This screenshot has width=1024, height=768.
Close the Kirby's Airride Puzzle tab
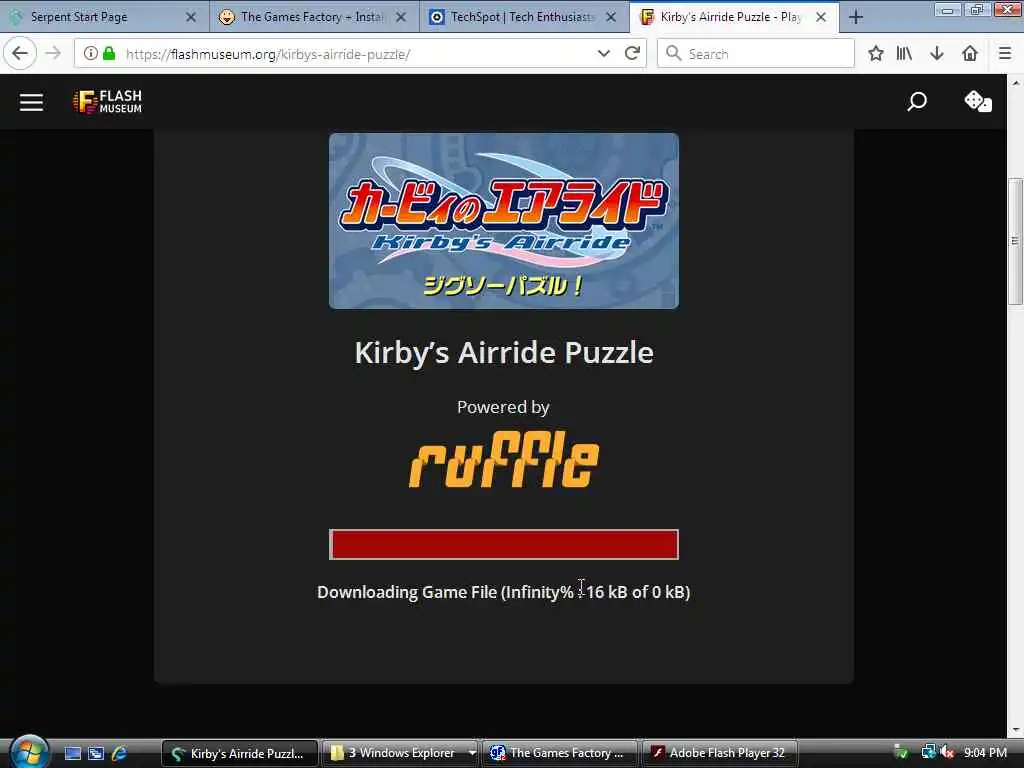[x=821, y=17]
